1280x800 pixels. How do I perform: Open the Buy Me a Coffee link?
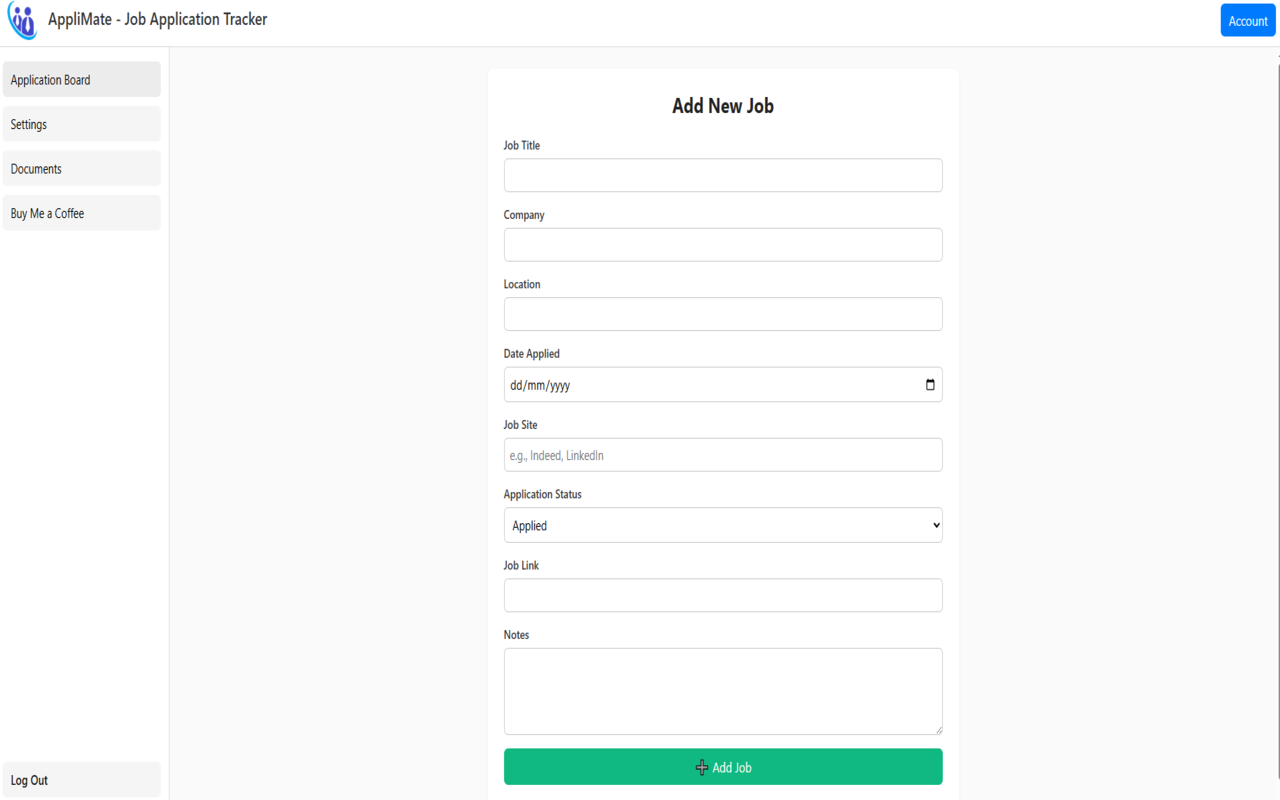(80, 212)
